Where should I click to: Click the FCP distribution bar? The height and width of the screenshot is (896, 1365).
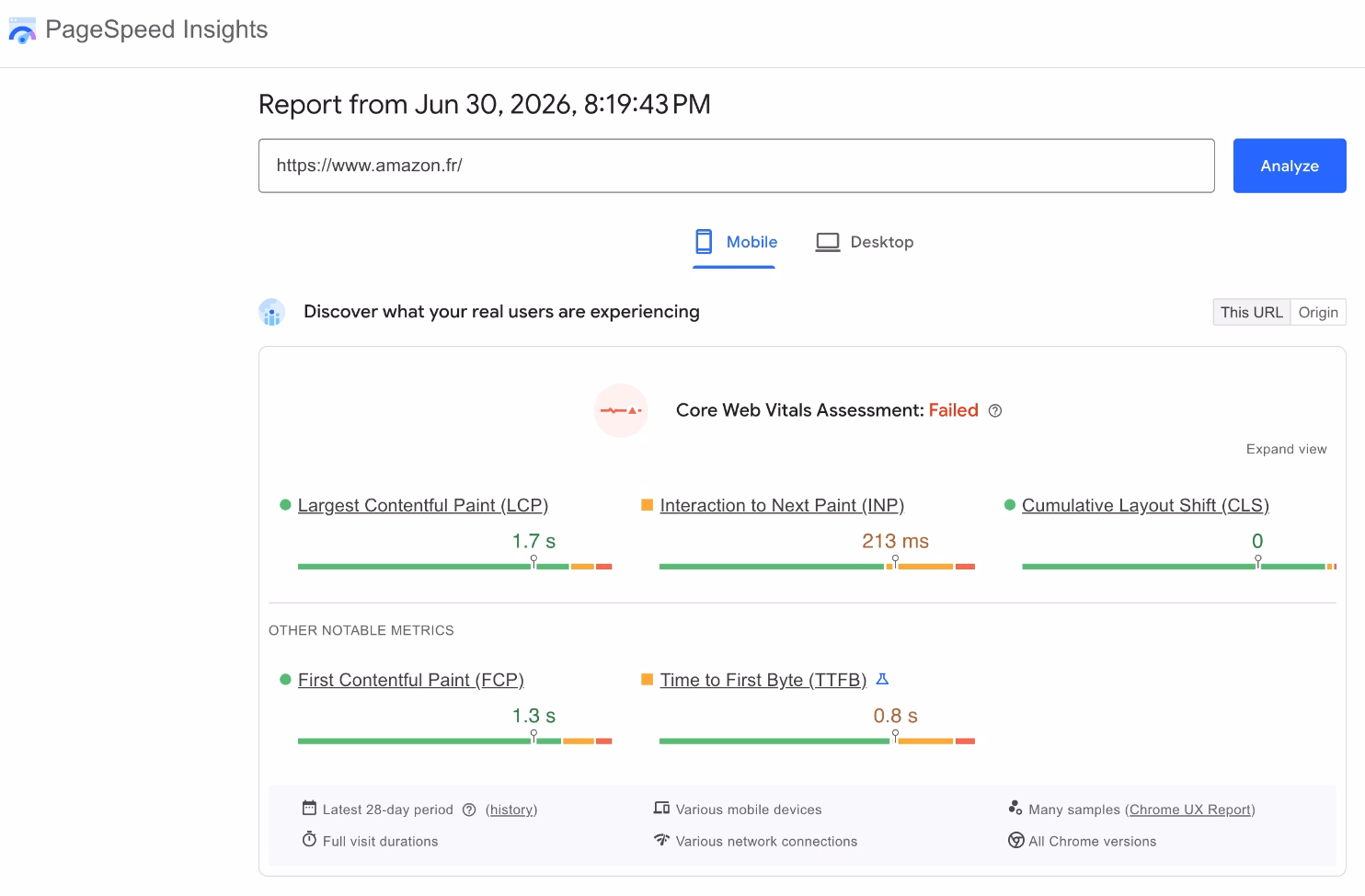pos(454,741)
